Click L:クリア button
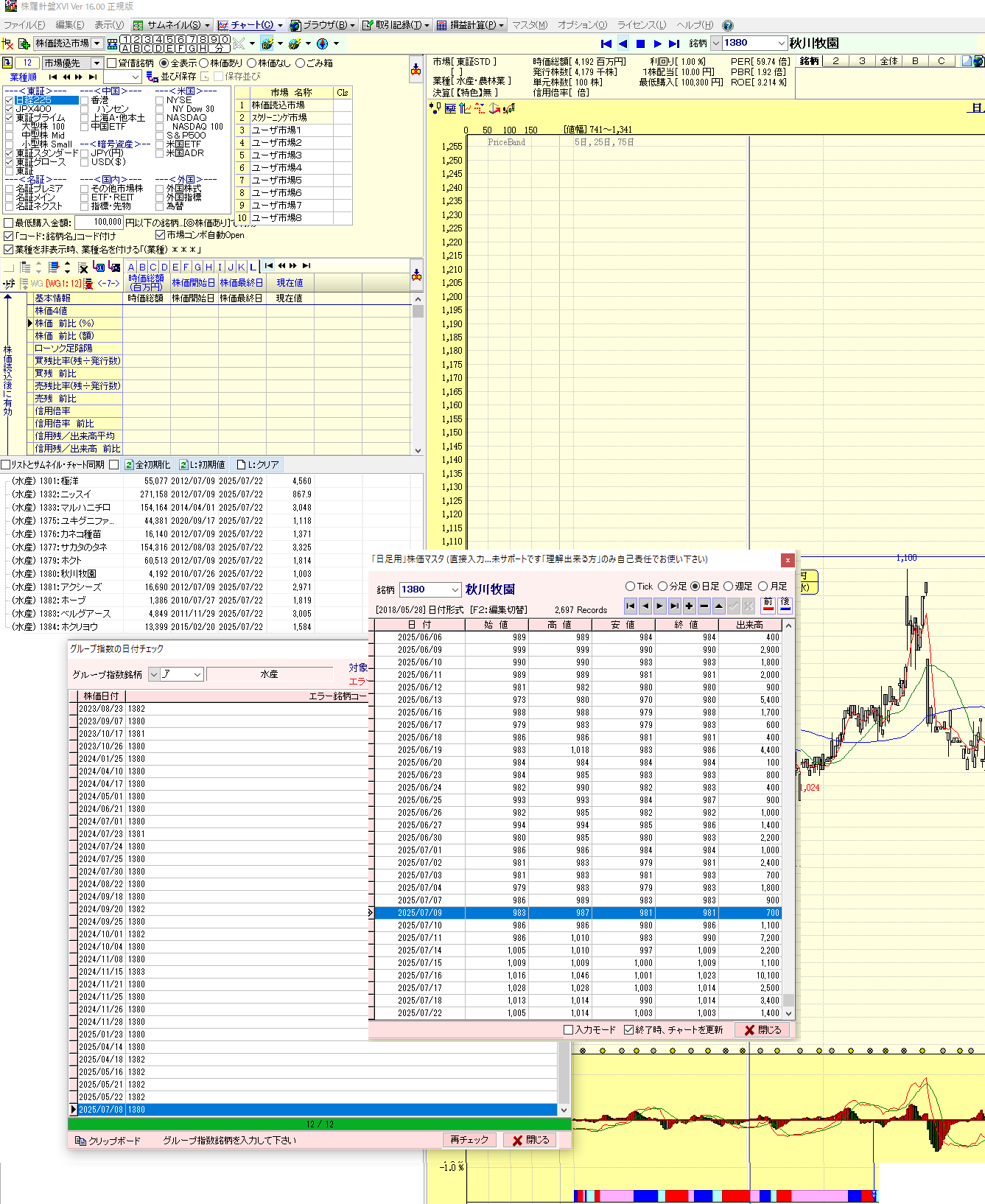The image size is (985, 1204). pos(257,465)
